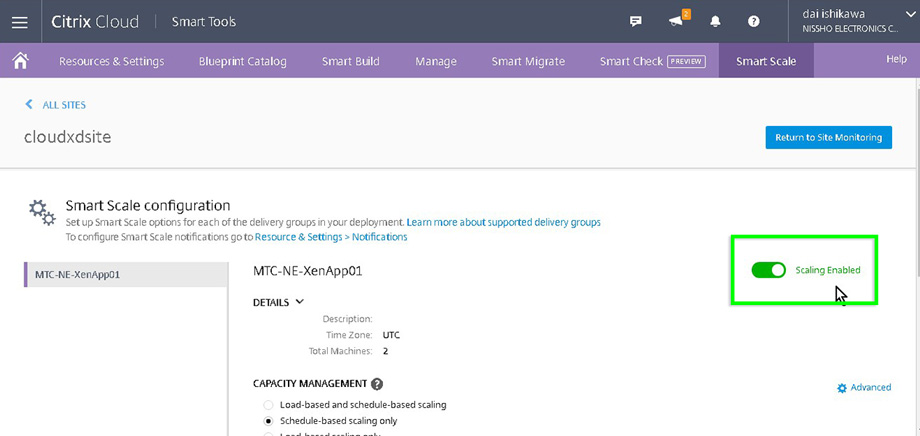This screenshot has width=920, height=436.
Task: Open the hamburger navigation menu
Action: click(x=20, y=22)
